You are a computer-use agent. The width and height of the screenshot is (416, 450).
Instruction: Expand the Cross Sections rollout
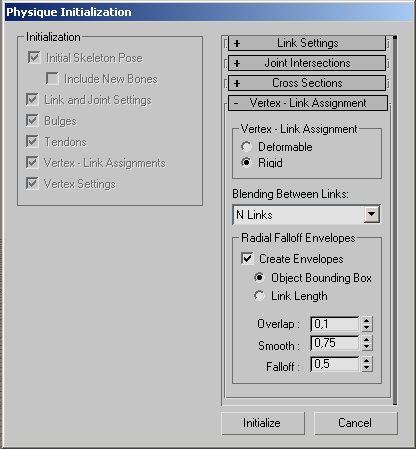click(x=307, y=83)
